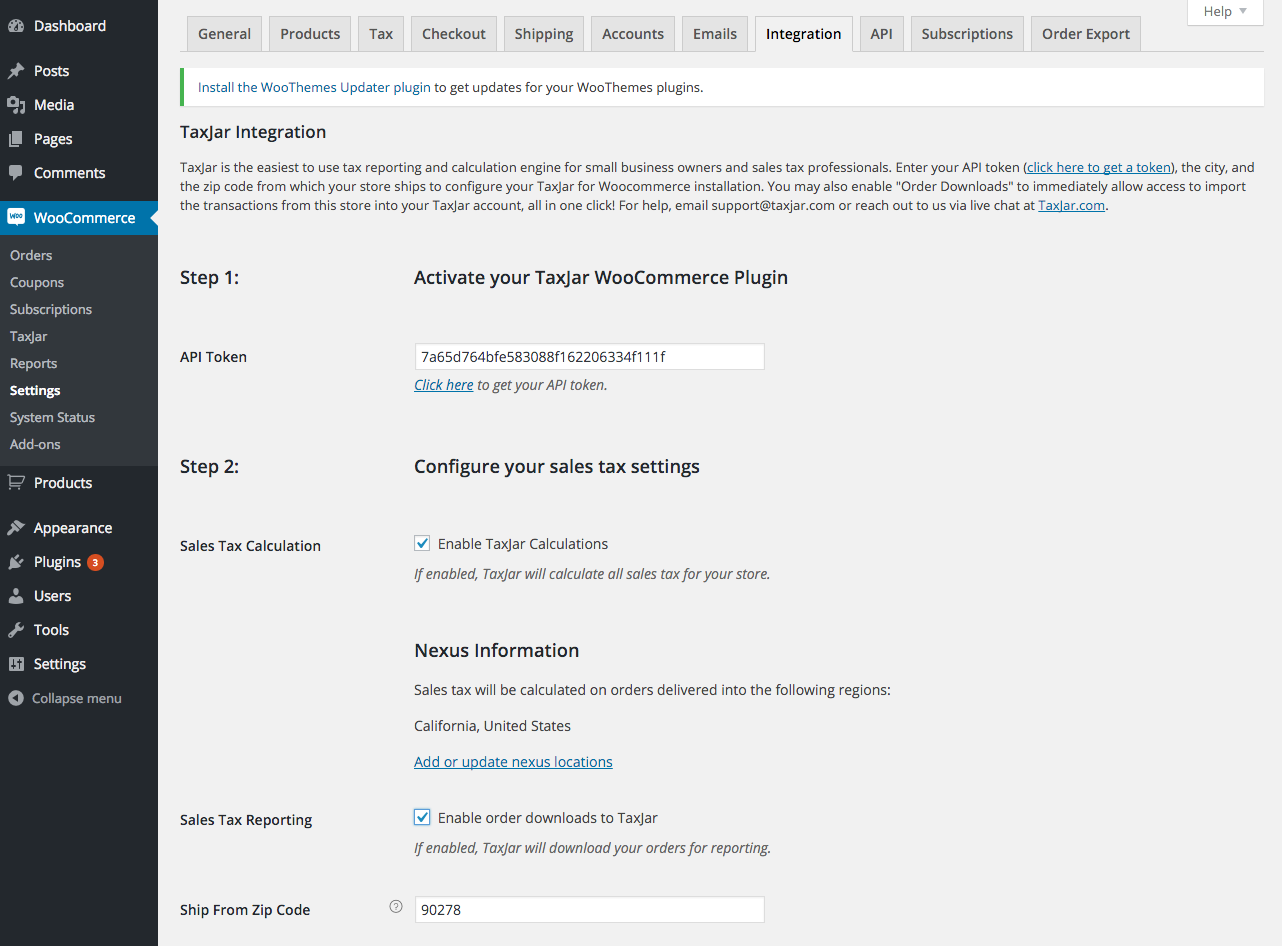
Task: Switch to the Accounts tab
Action: 633,34
